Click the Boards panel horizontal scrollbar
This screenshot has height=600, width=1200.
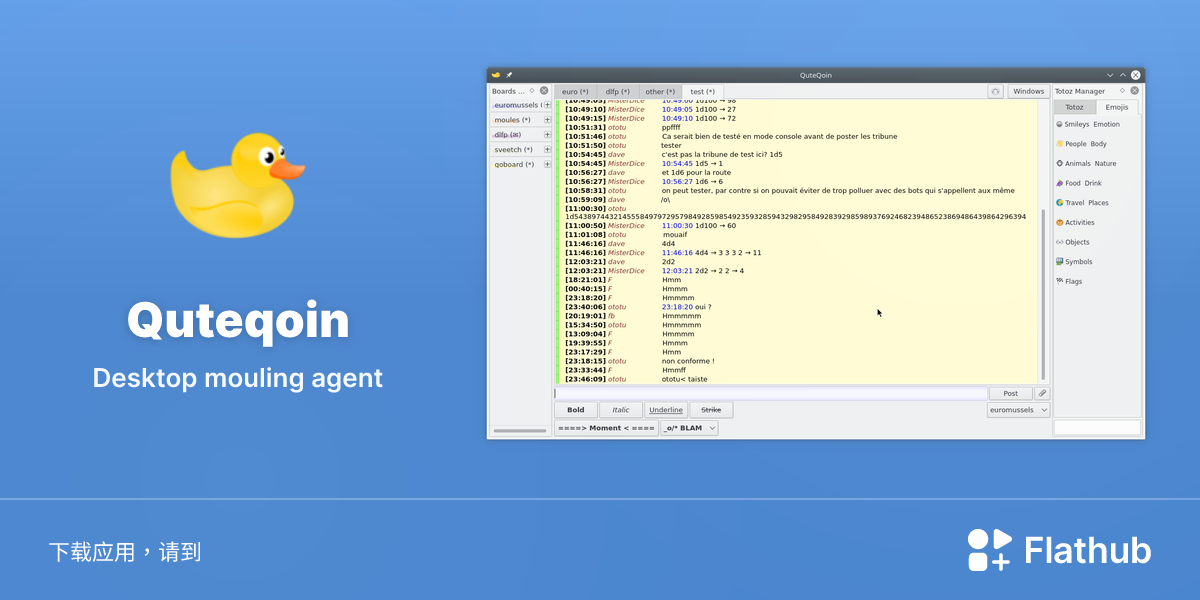[x=520, y=431]
